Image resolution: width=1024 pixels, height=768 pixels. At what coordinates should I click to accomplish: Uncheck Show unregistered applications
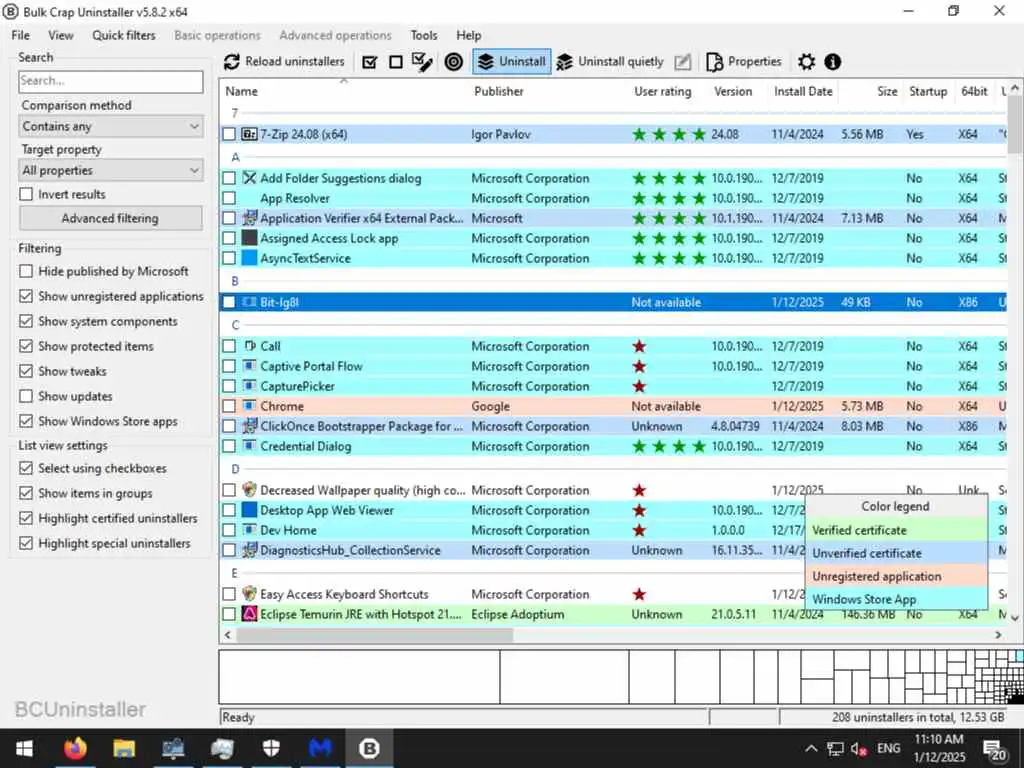click(x=26, y=296)
